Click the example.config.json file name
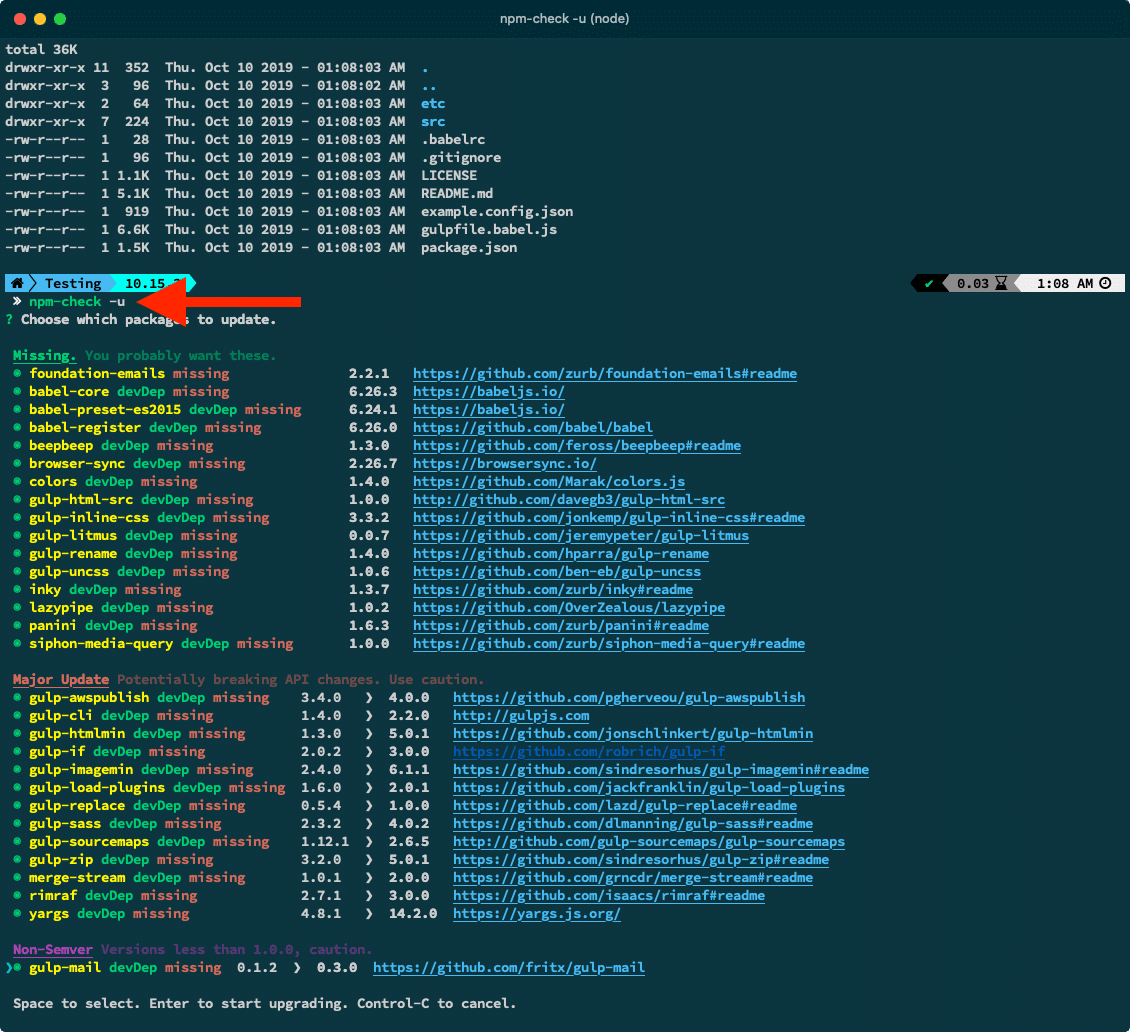The height and width of the screenshot is (1032, 1130). click(497, 211)
